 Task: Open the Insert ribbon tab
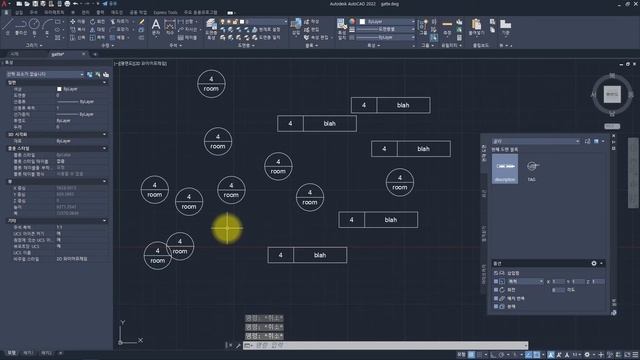[19, 12]
